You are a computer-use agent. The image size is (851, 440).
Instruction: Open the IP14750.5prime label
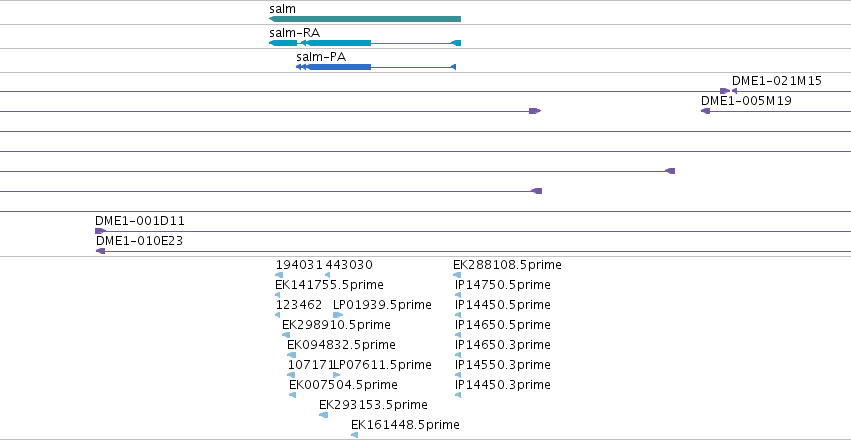tap(503, 285)
